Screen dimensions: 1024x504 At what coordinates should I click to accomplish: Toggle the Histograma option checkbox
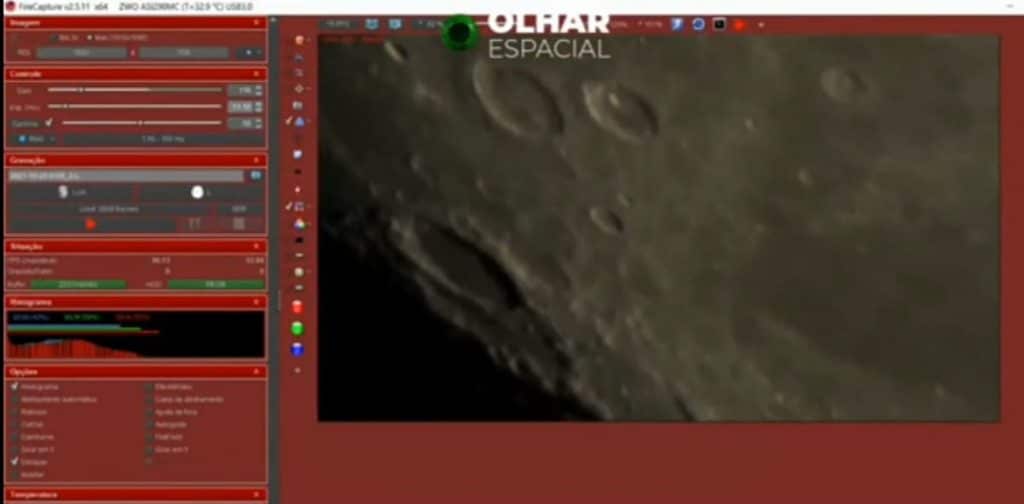(x=14, y=386)
